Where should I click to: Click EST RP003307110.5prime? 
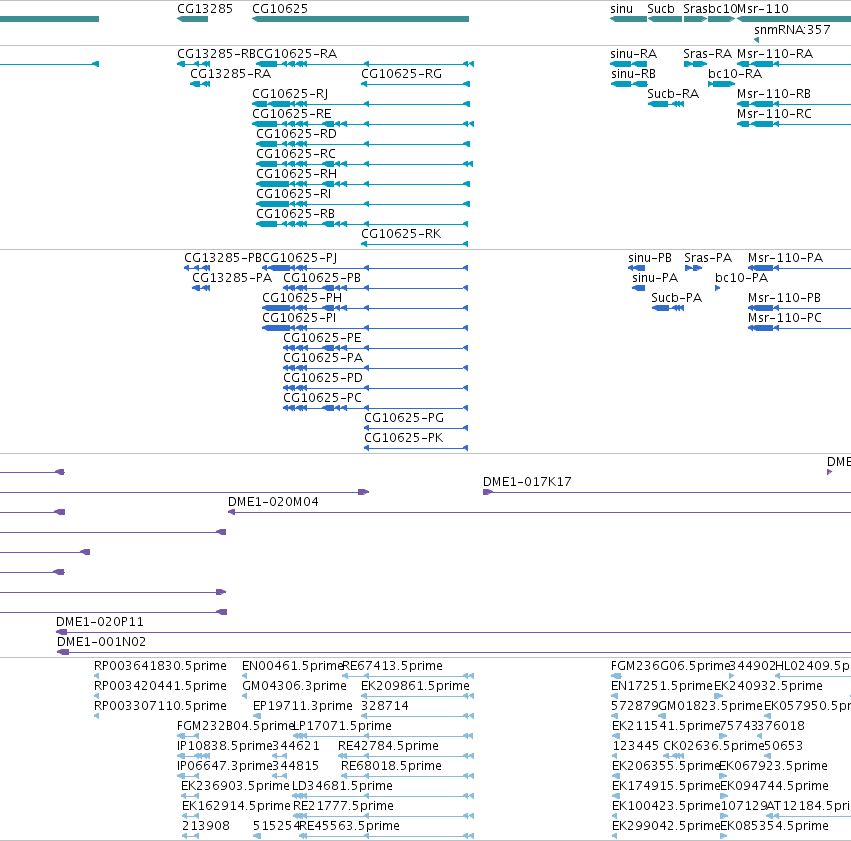click(x=160, y=706)
